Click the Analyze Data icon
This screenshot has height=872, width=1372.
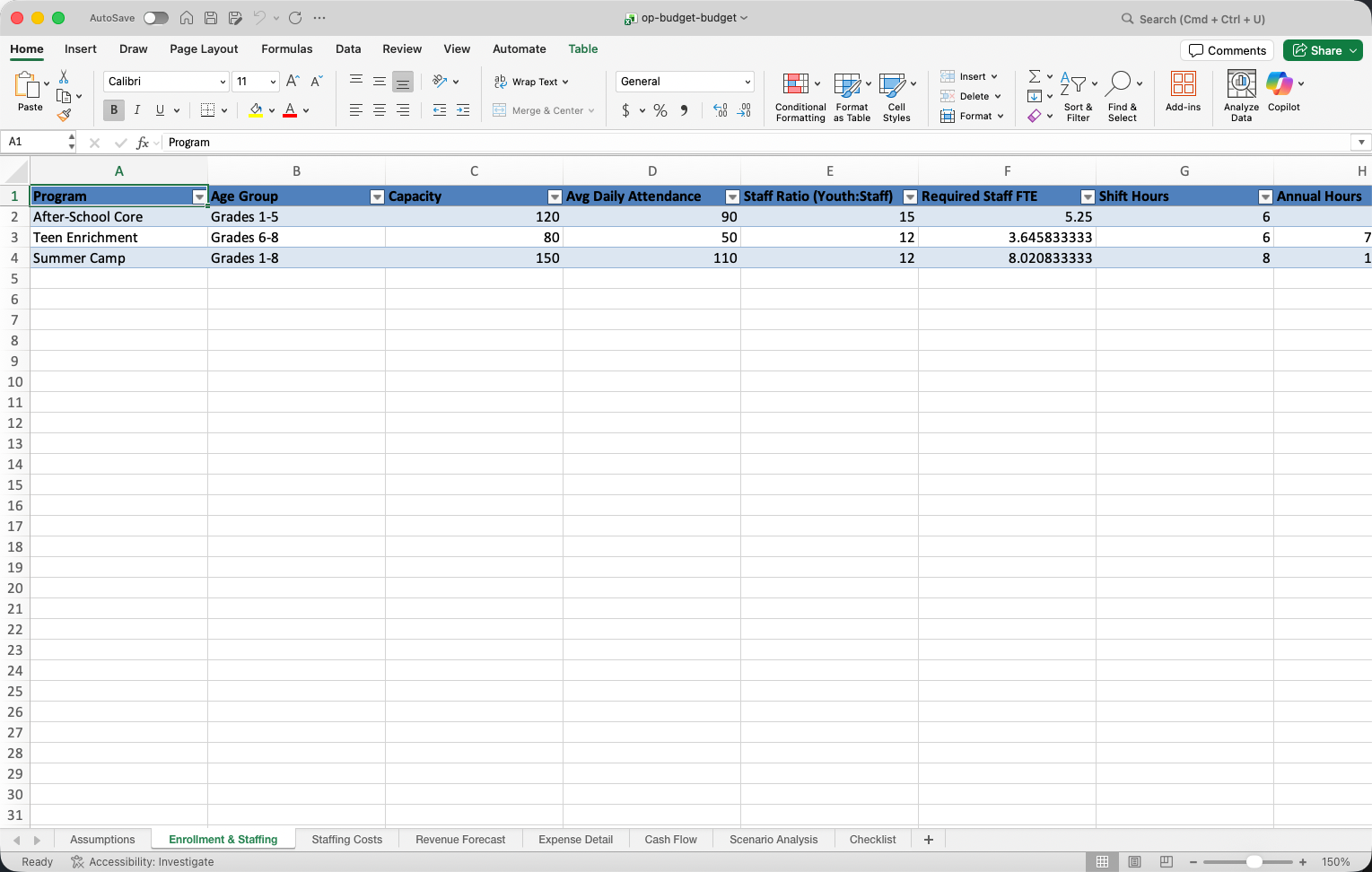click(x=1241, y=97)
